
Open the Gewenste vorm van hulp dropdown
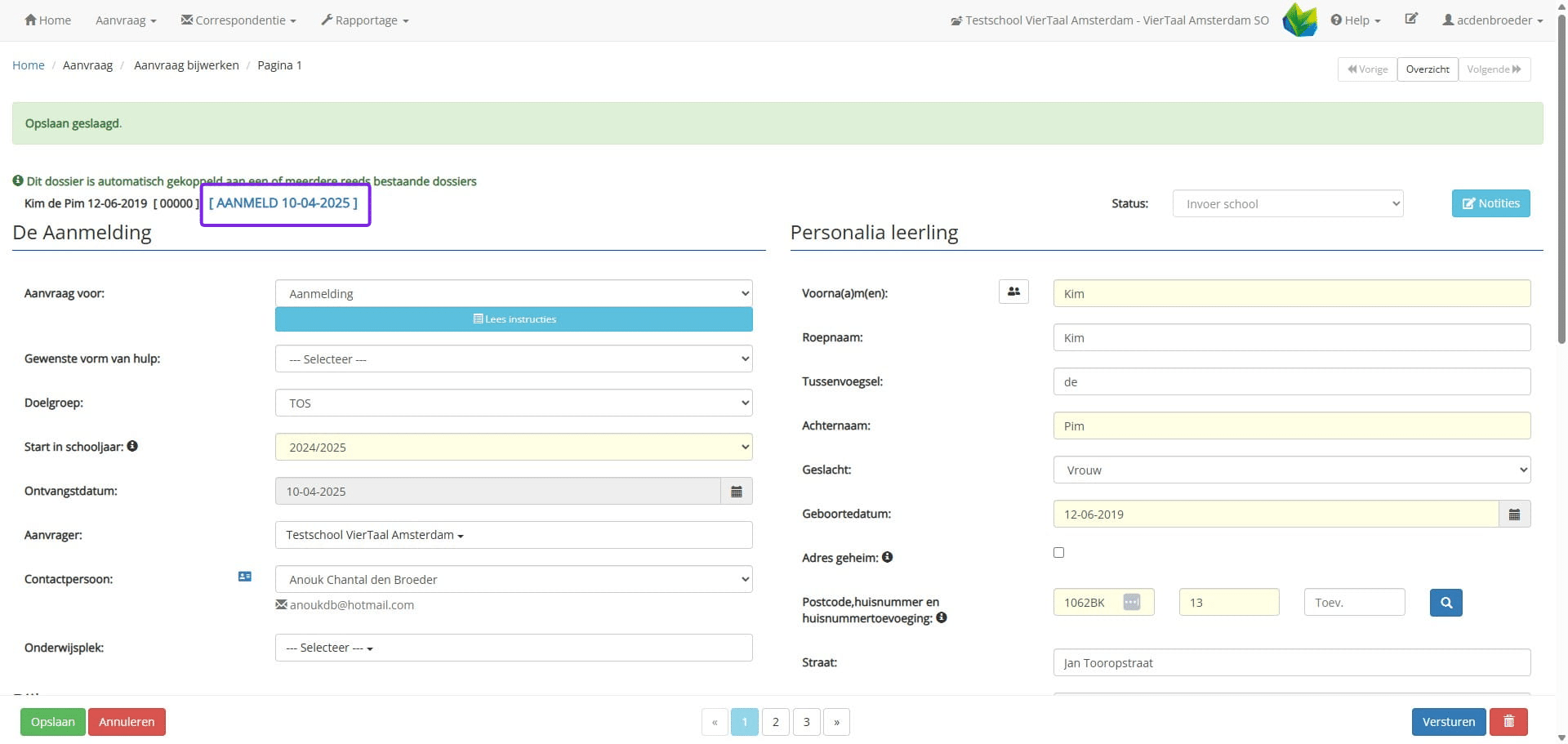(x=514, y=359)
